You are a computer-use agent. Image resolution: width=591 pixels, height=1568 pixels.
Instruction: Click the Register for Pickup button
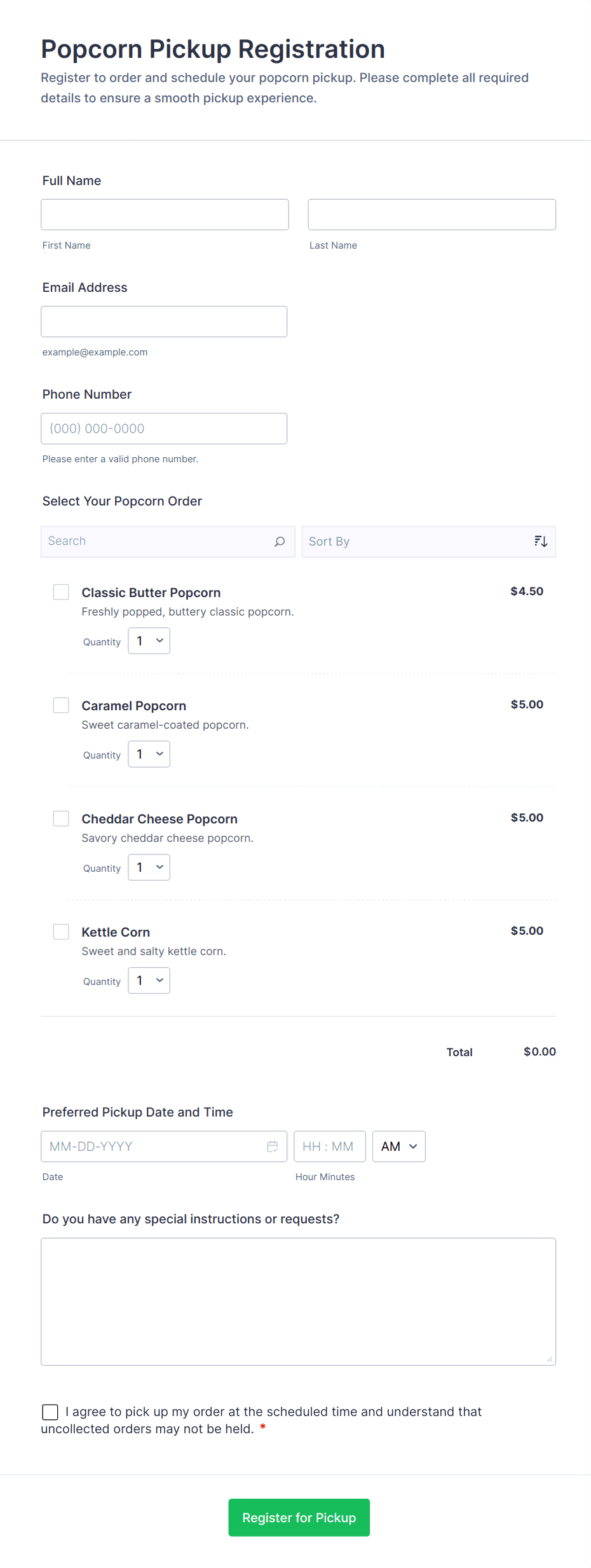tap(299, 1518)
